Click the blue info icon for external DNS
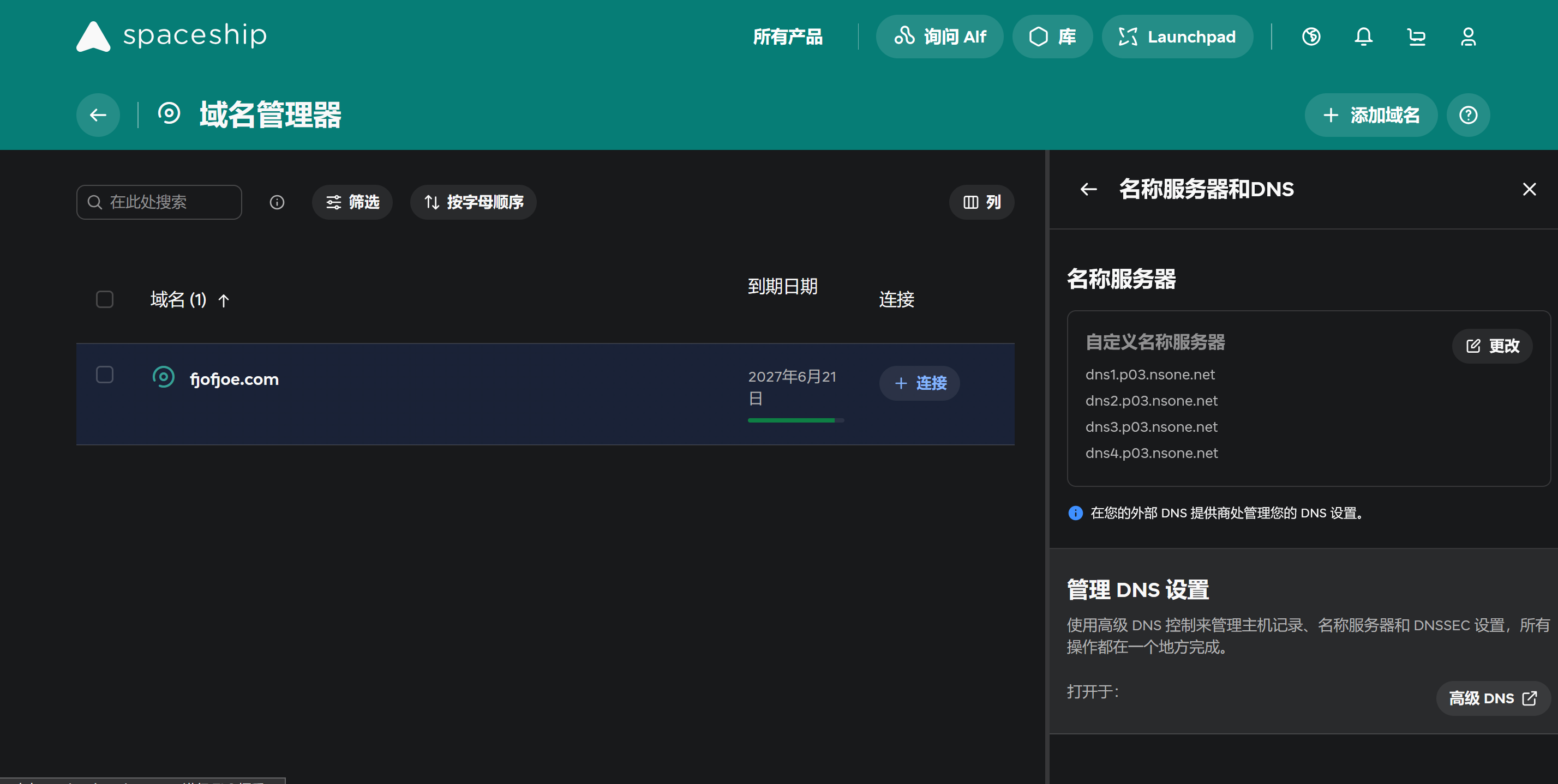 click(1075, 512)
